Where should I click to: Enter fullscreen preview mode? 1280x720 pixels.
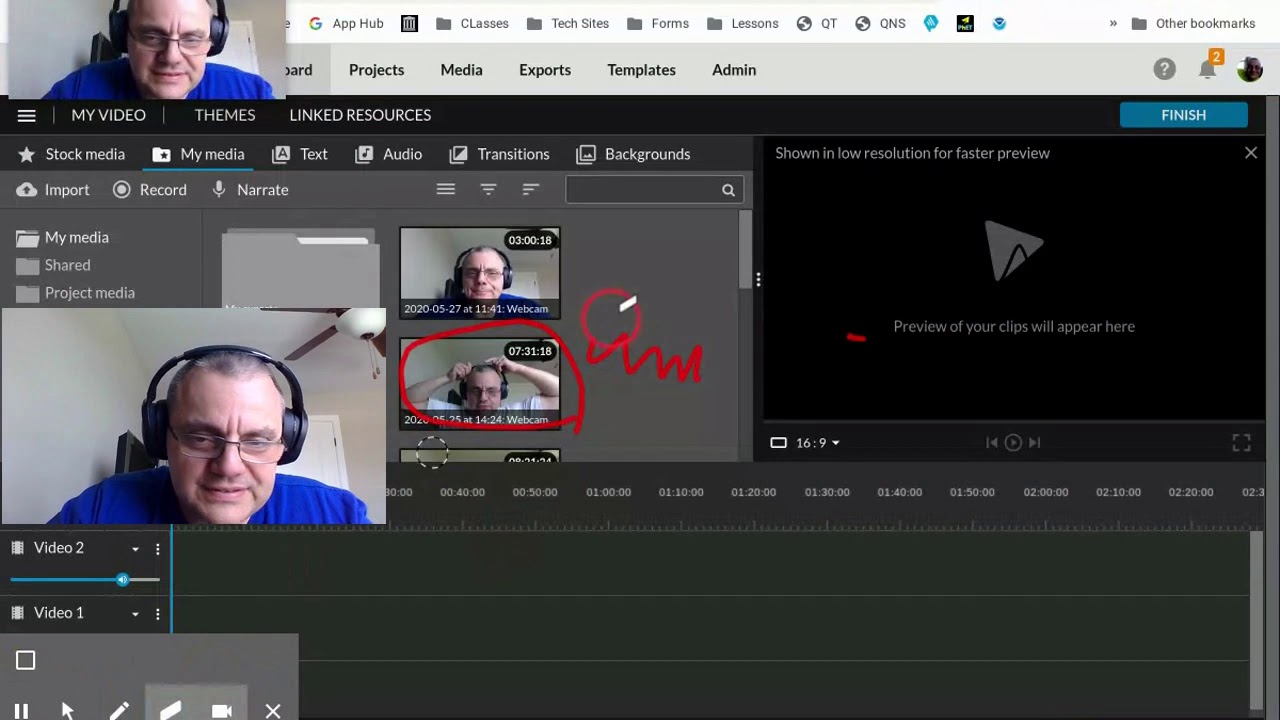pos(1241,442)
